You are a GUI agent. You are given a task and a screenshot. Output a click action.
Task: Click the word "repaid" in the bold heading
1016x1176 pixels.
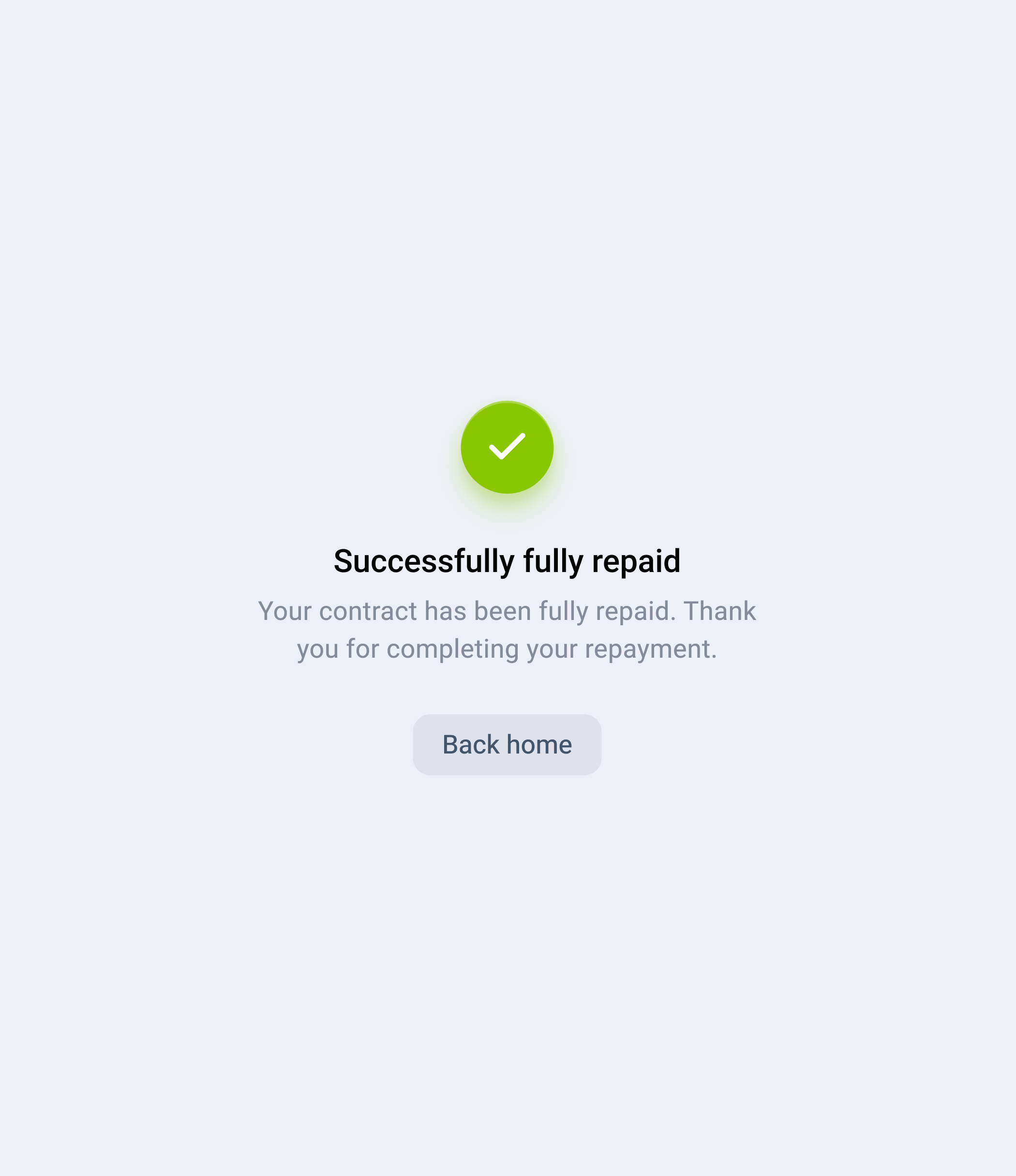click(636, 561)
